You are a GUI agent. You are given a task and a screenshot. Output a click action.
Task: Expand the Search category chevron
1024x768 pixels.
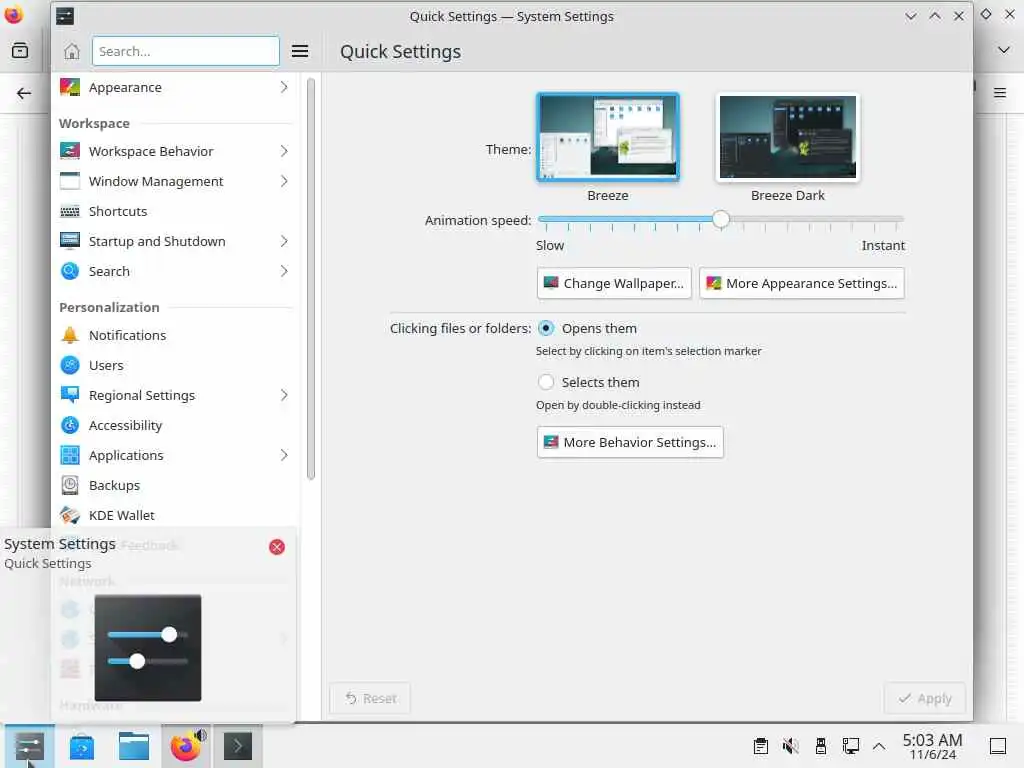point(284,271)
